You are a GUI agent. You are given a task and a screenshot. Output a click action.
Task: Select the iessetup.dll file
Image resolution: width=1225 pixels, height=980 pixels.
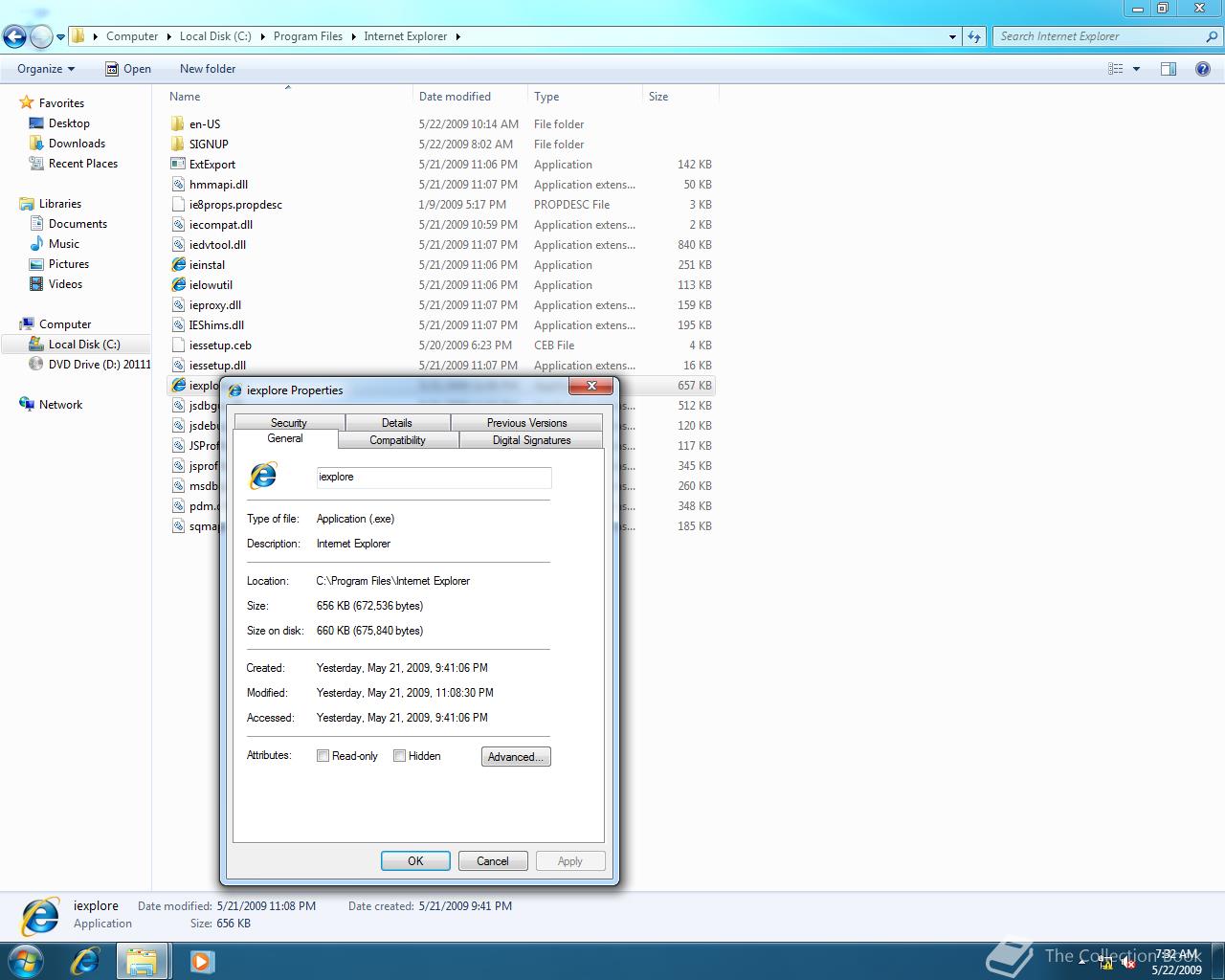tap(217, 366)
